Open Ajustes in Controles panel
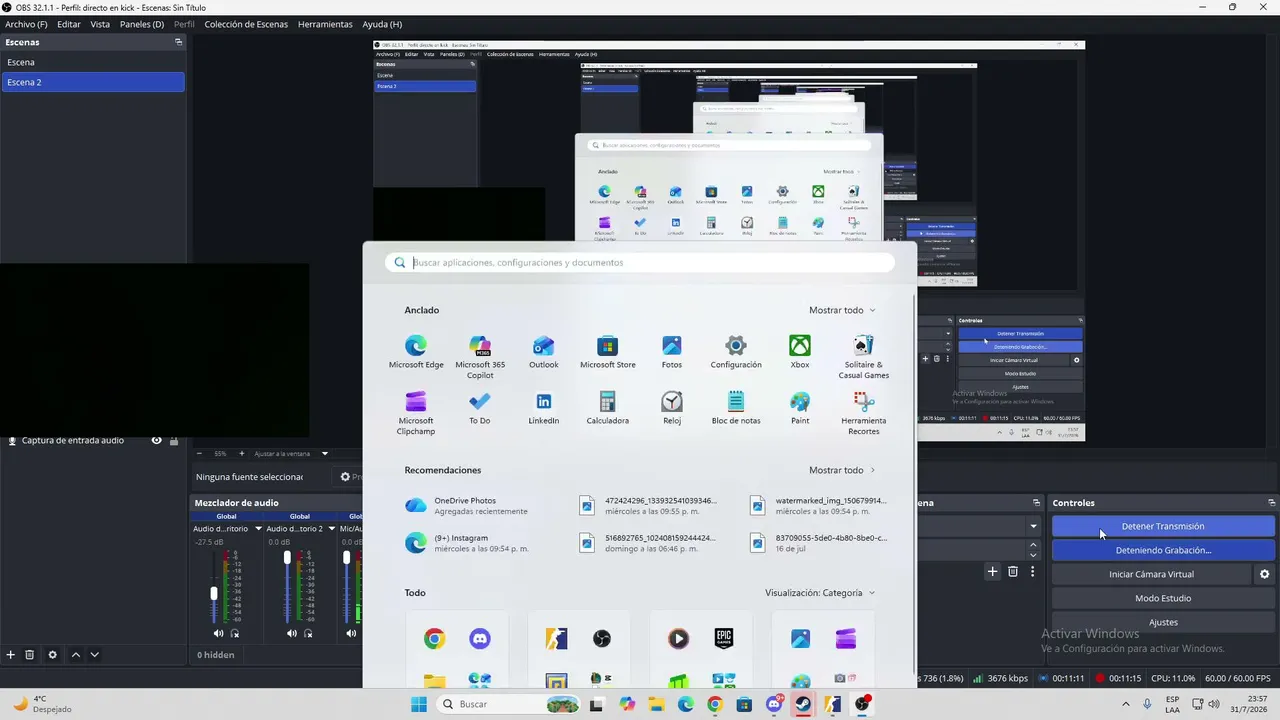The height and width of the screenshot is (720, 1280). click(1163, 622)
